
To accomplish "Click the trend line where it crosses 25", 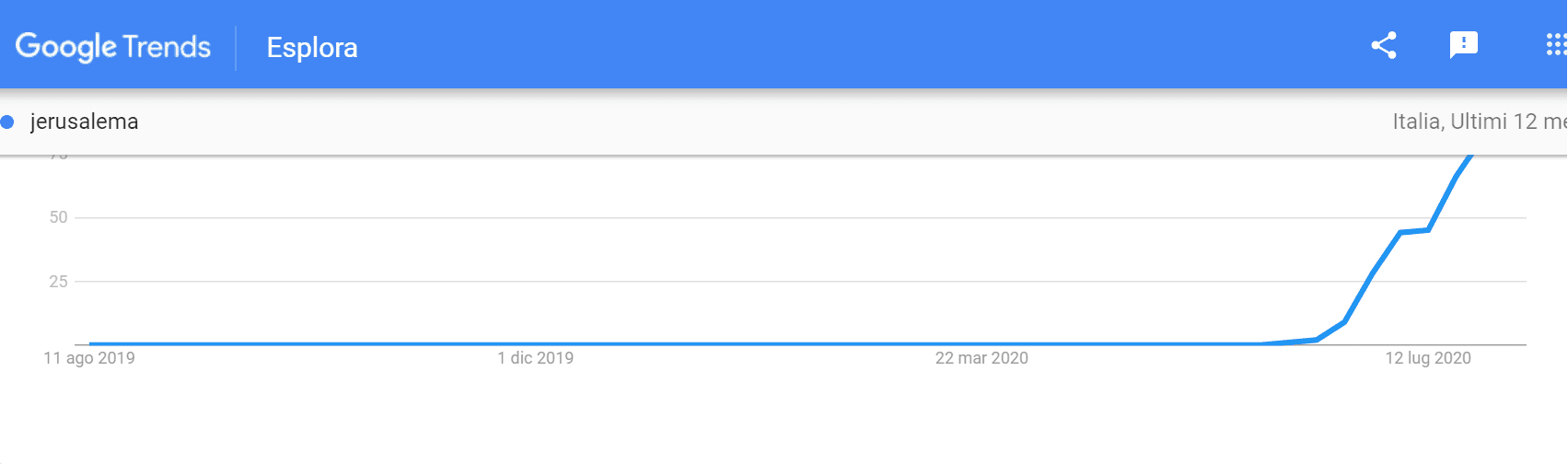I will 1369,281.
